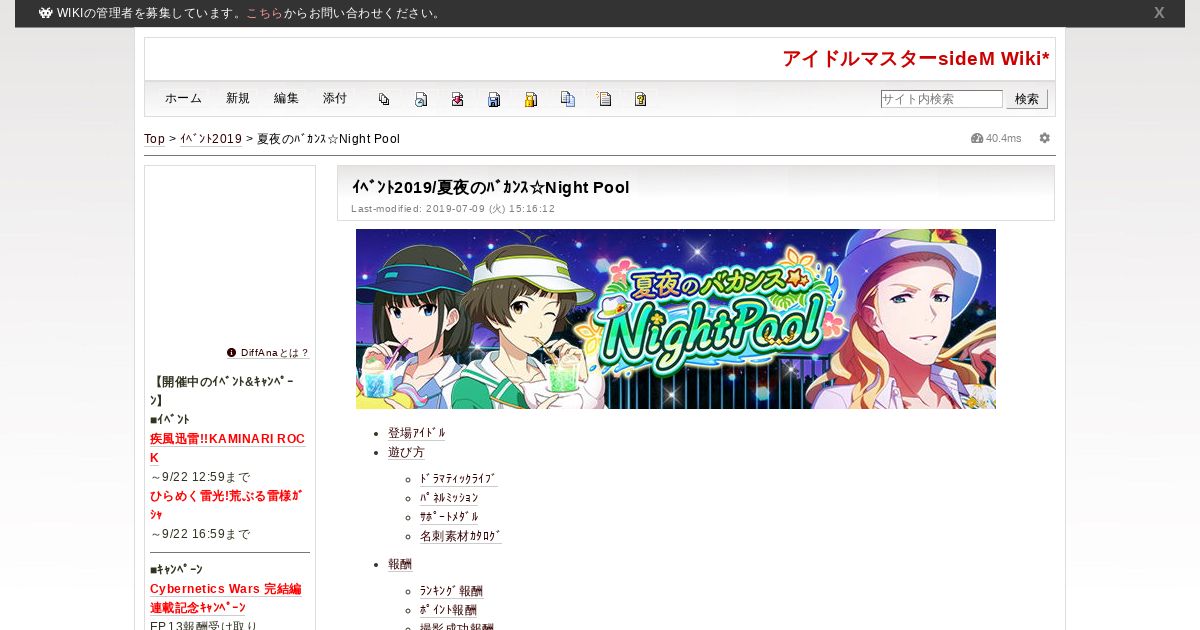This screenshot has width=1200, height=630.
Task: Open the backup history clock-page icon
Action: [x=421, y=99]
